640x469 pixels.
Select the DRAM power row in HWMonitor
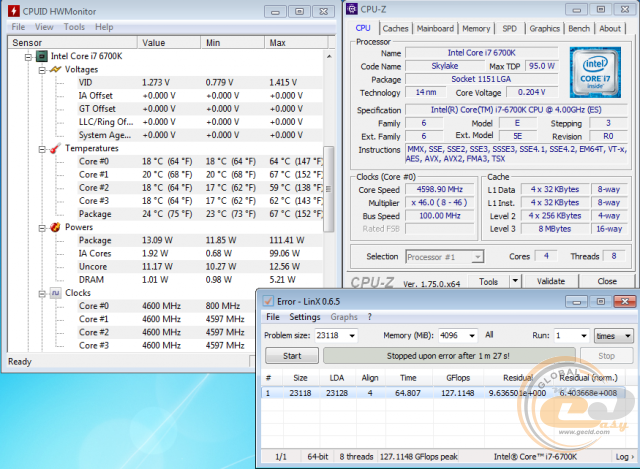tap(200, 280)
